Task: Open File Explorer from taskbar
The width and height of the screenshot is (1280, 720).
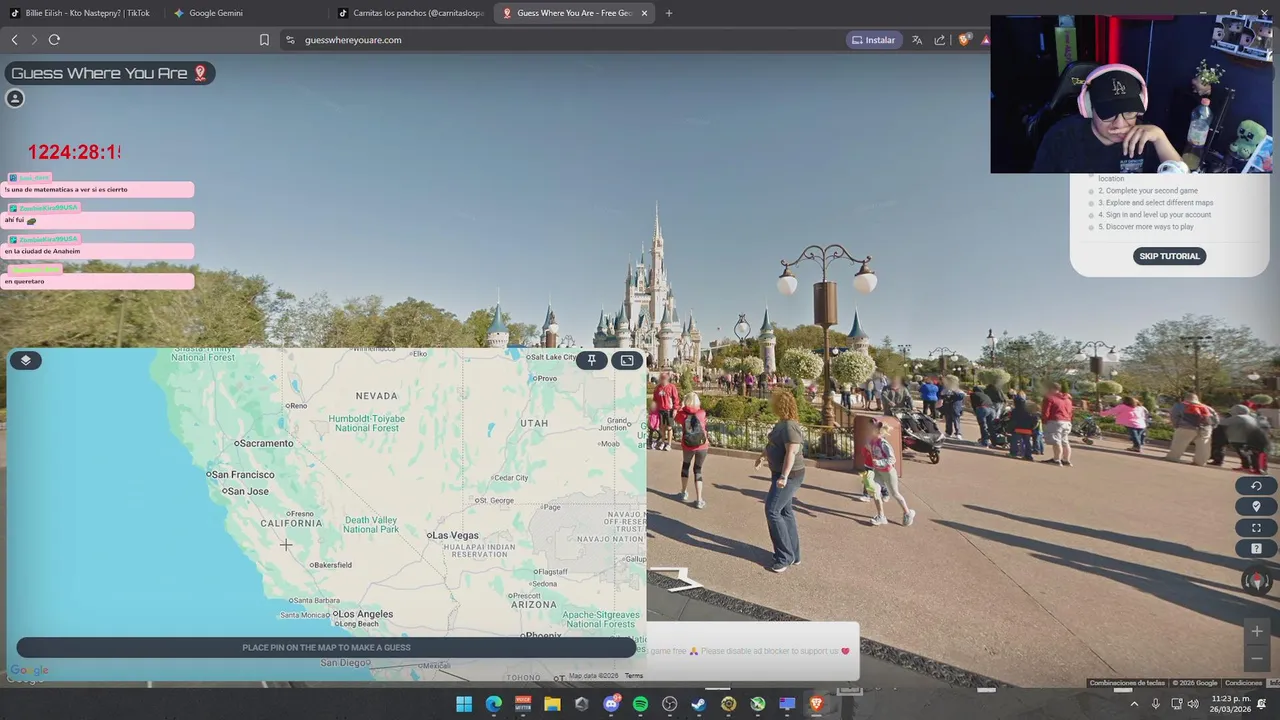Action: 552,704
